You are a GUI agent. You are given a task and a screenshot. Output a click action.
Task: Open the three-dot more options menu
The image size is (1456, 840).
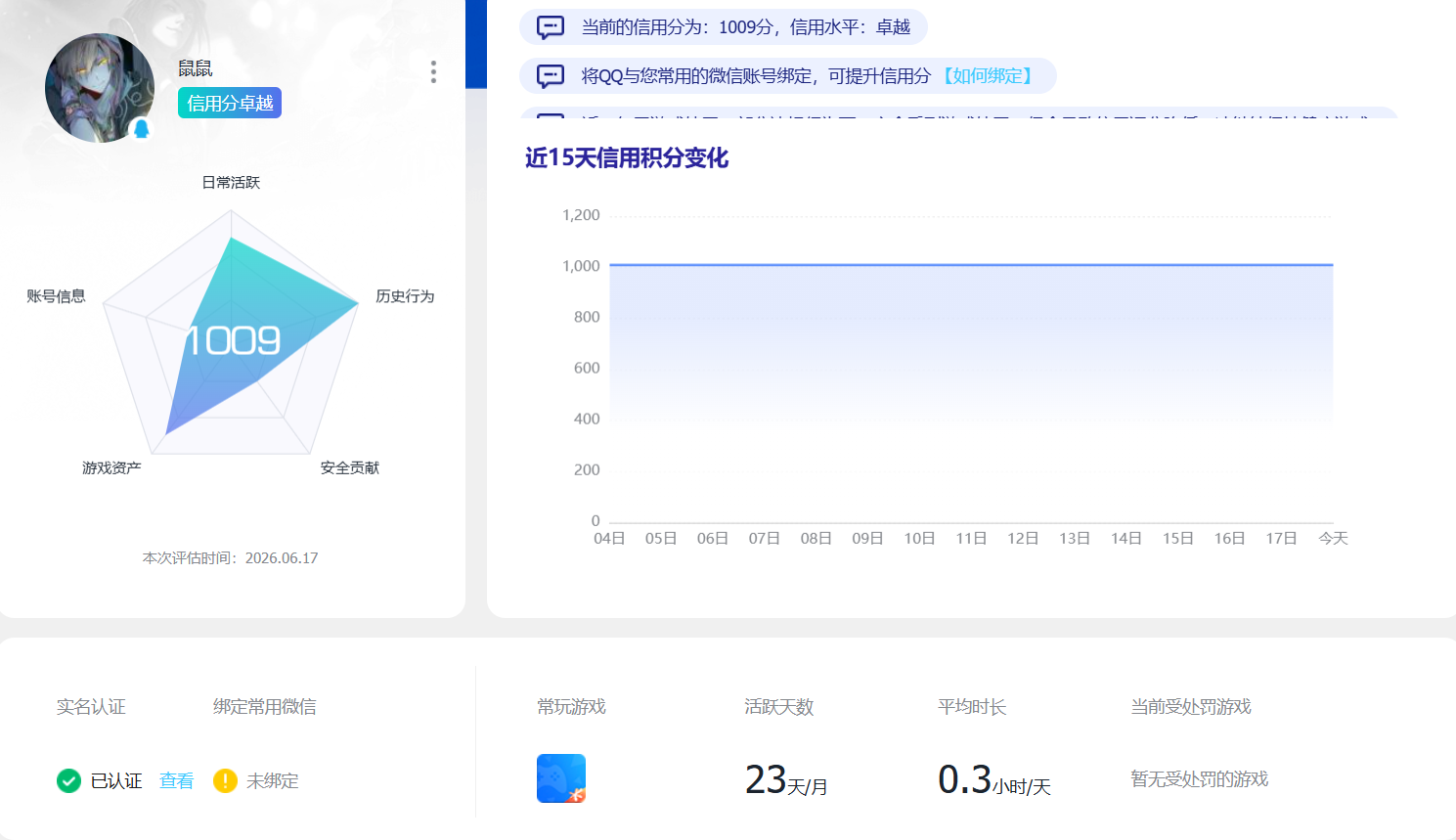[x=433, y=71]
